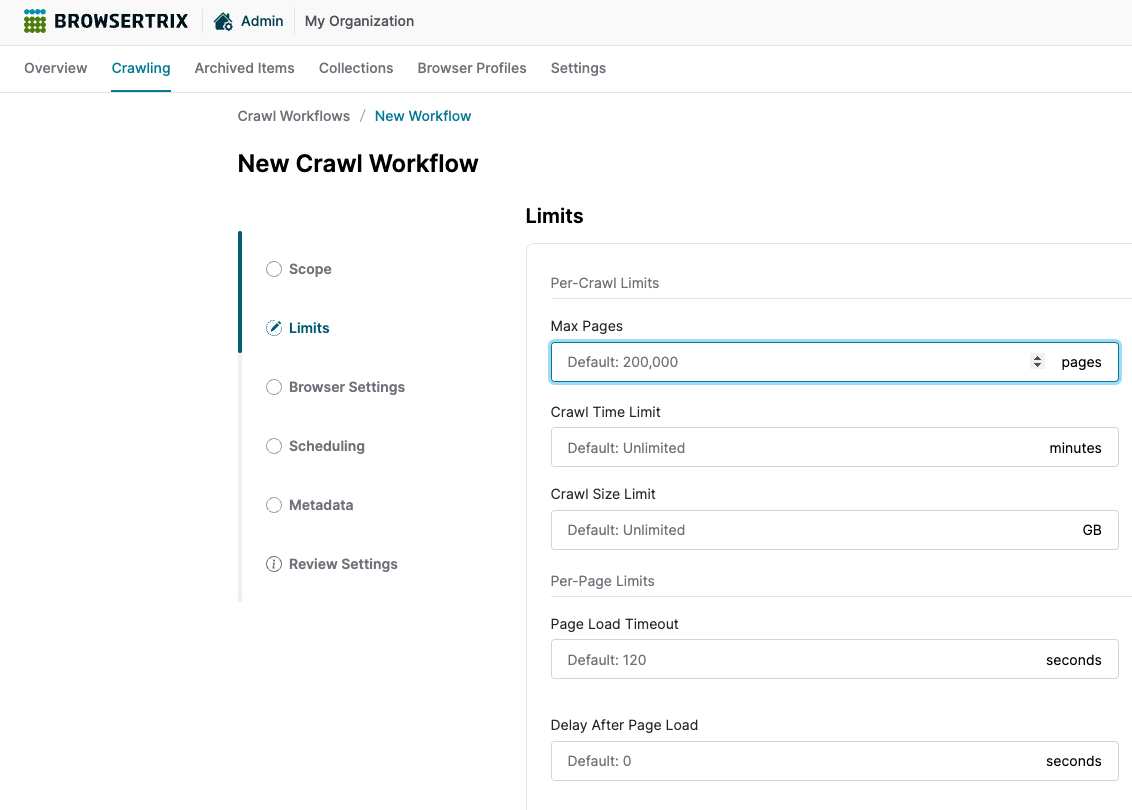Viewport: 1132px width, 810px height.
Task: Go to the Scope step label
Action: [x=310, y=269]
